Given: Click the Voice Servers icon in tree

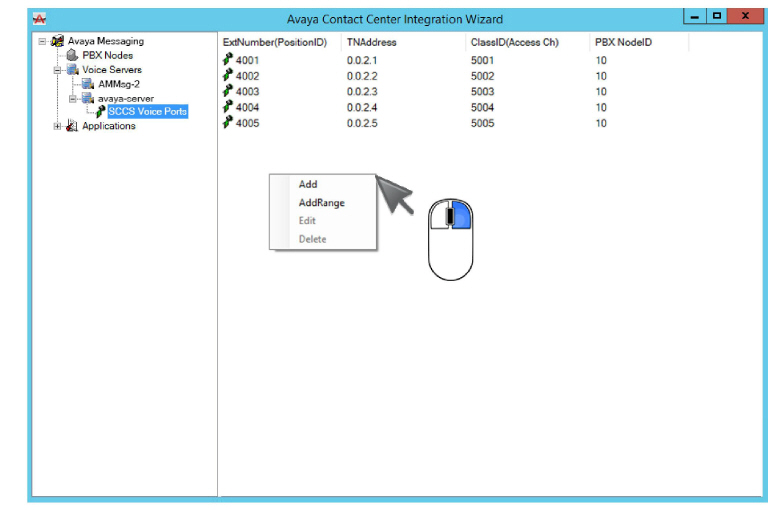Looking at the screenshot, I should 72,70.
